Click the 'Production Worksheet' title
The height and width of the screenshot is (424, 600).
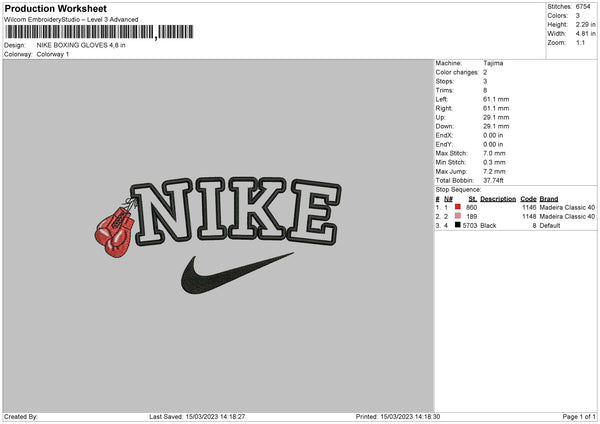click(55, 8)
